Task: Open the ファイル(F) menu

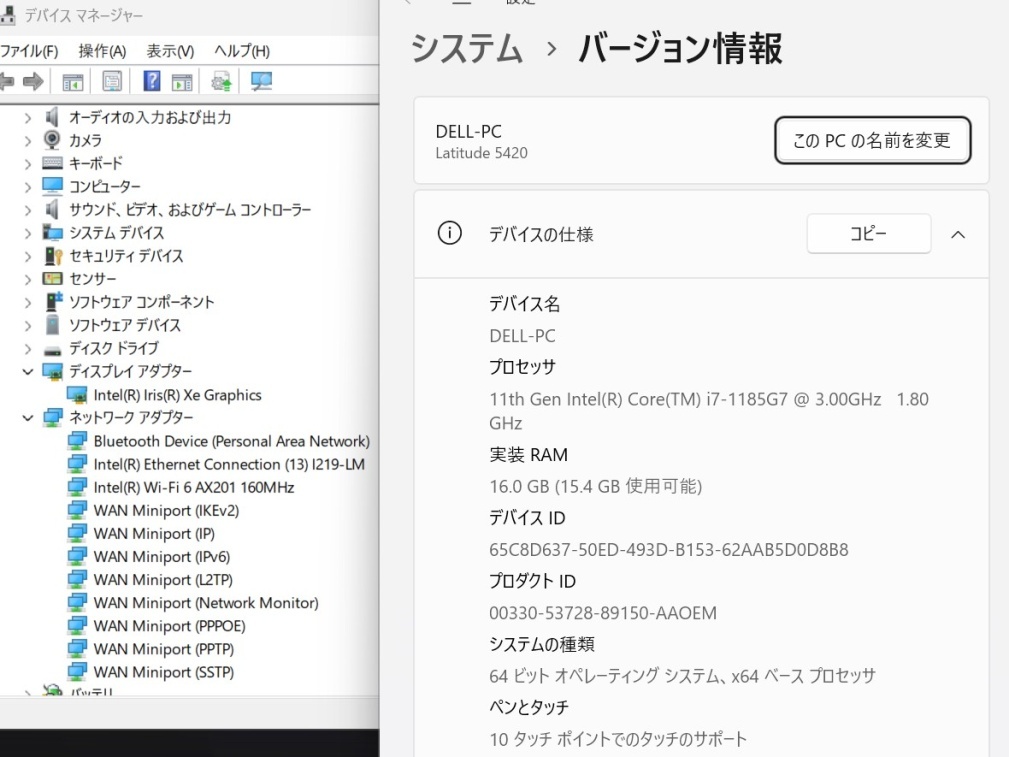Action: (29, 51)
